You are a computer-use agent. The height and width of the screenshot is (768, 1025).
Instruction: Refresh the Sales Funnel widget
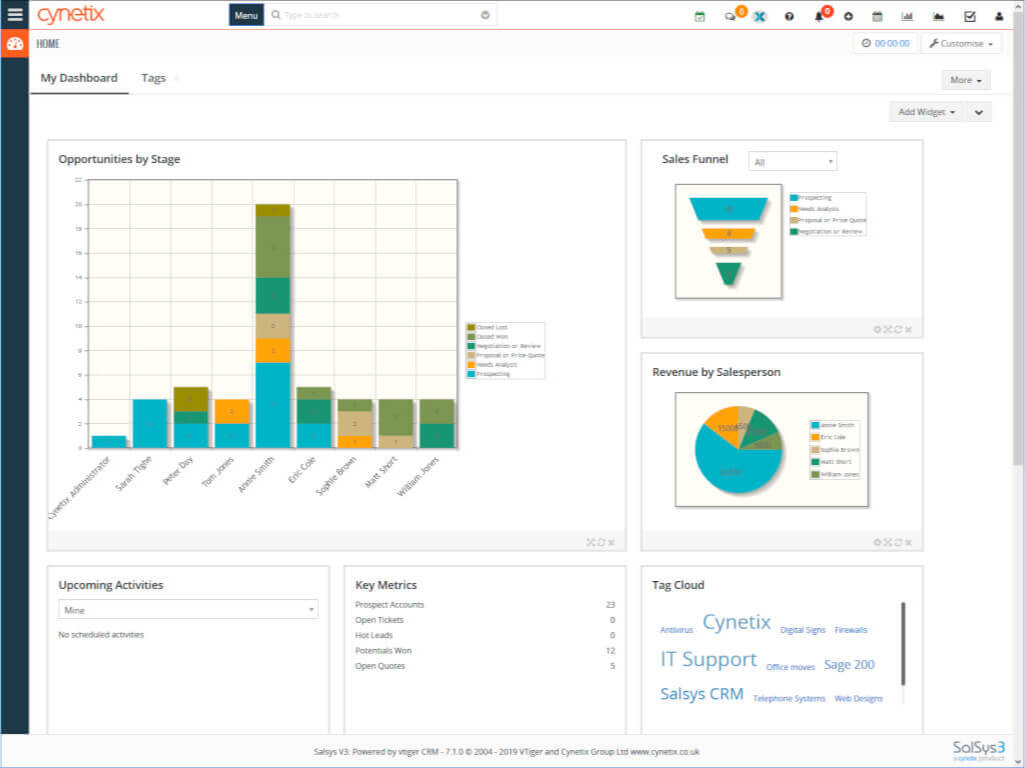898,329
